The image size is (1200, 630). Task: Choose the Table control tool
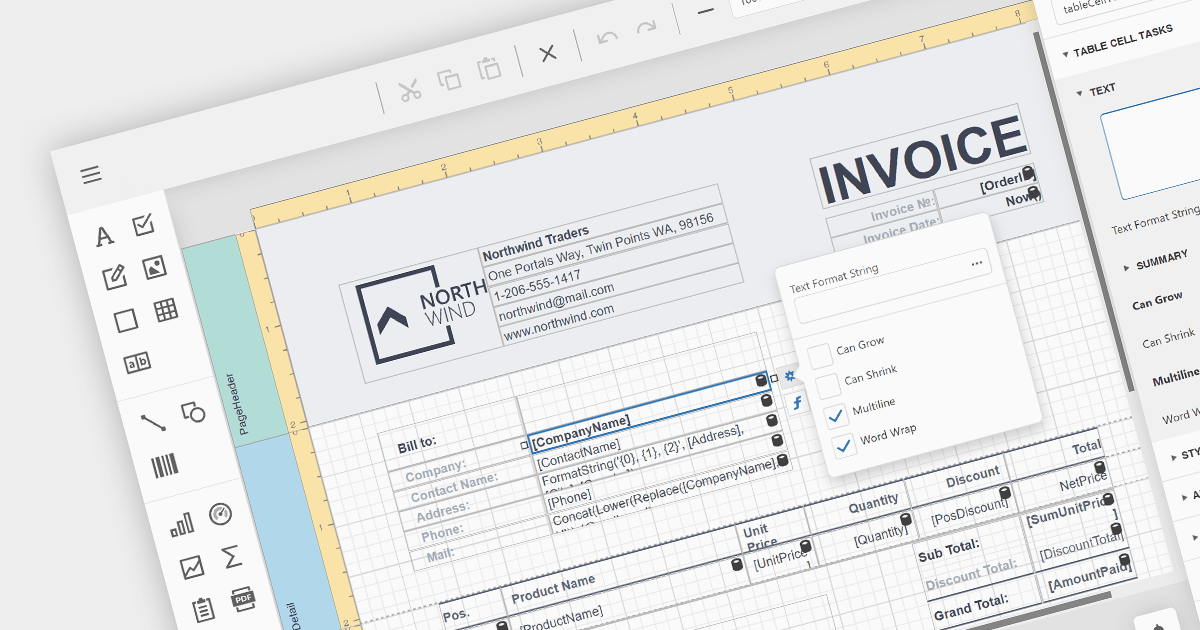(166, 311)
